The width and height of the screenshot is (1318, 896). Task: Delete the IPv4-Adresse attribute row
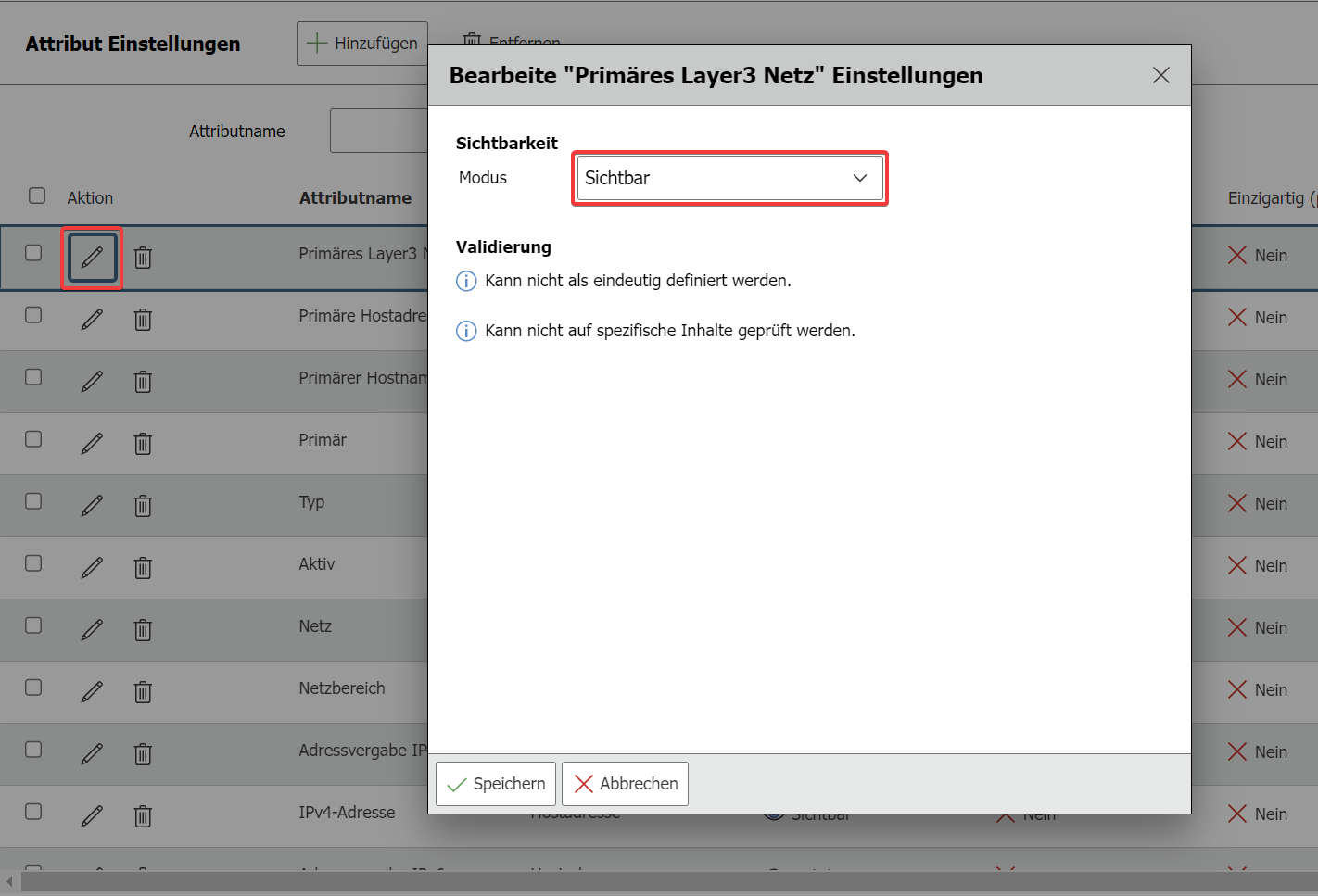143,816
